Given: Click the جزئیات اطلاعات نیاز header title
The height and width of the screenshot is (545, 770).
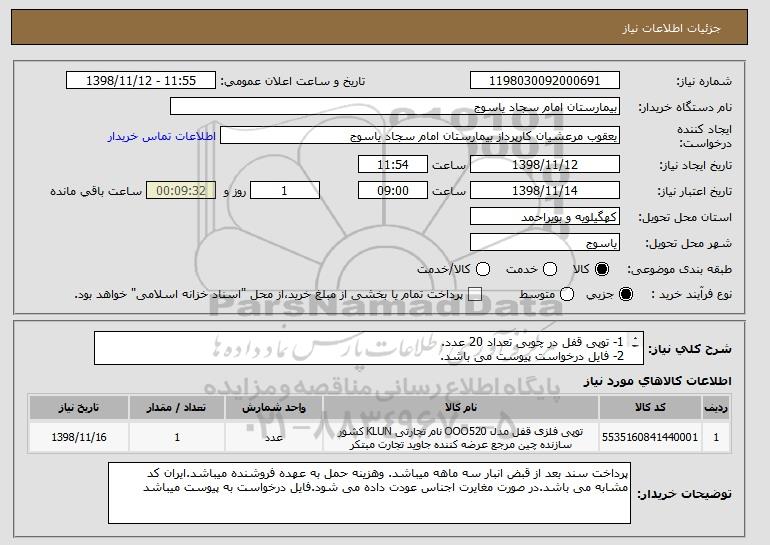Looking at the screenshot, I should pos(671,28).
